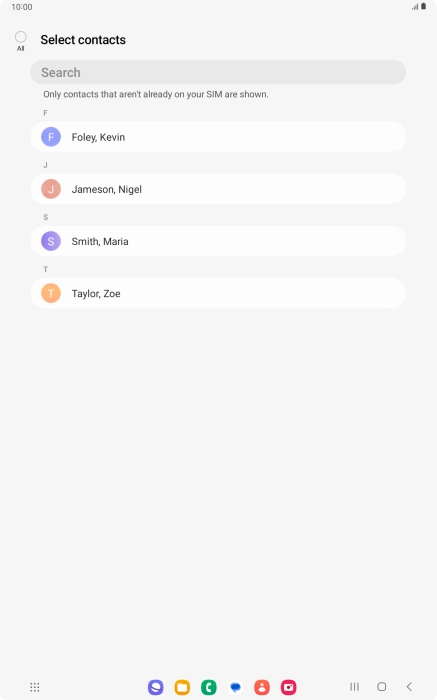The image size is (437, 700).
Task: Go back using navigation arrow
Action: pyautogui.click(x=409, y=687)
